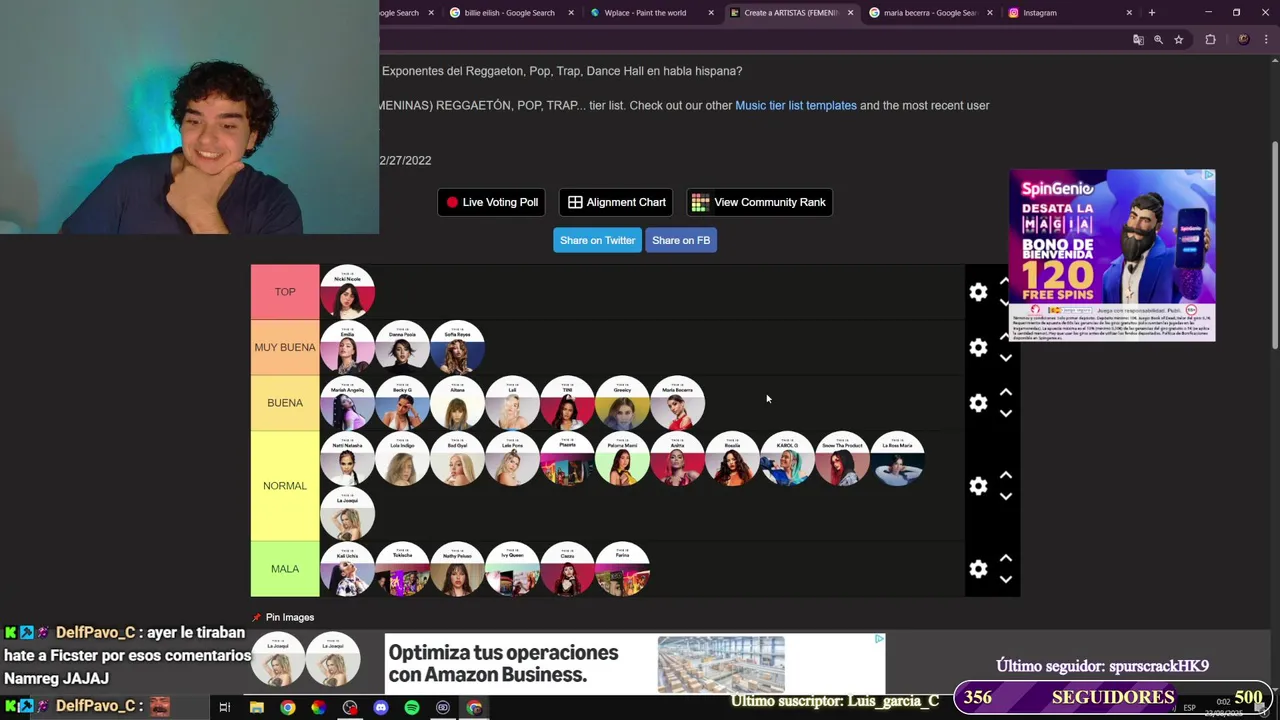The width and height of the screenshot is (1280, 720).
Task: Select La Joaqui image in NORMAL tier
Action: 347,514
